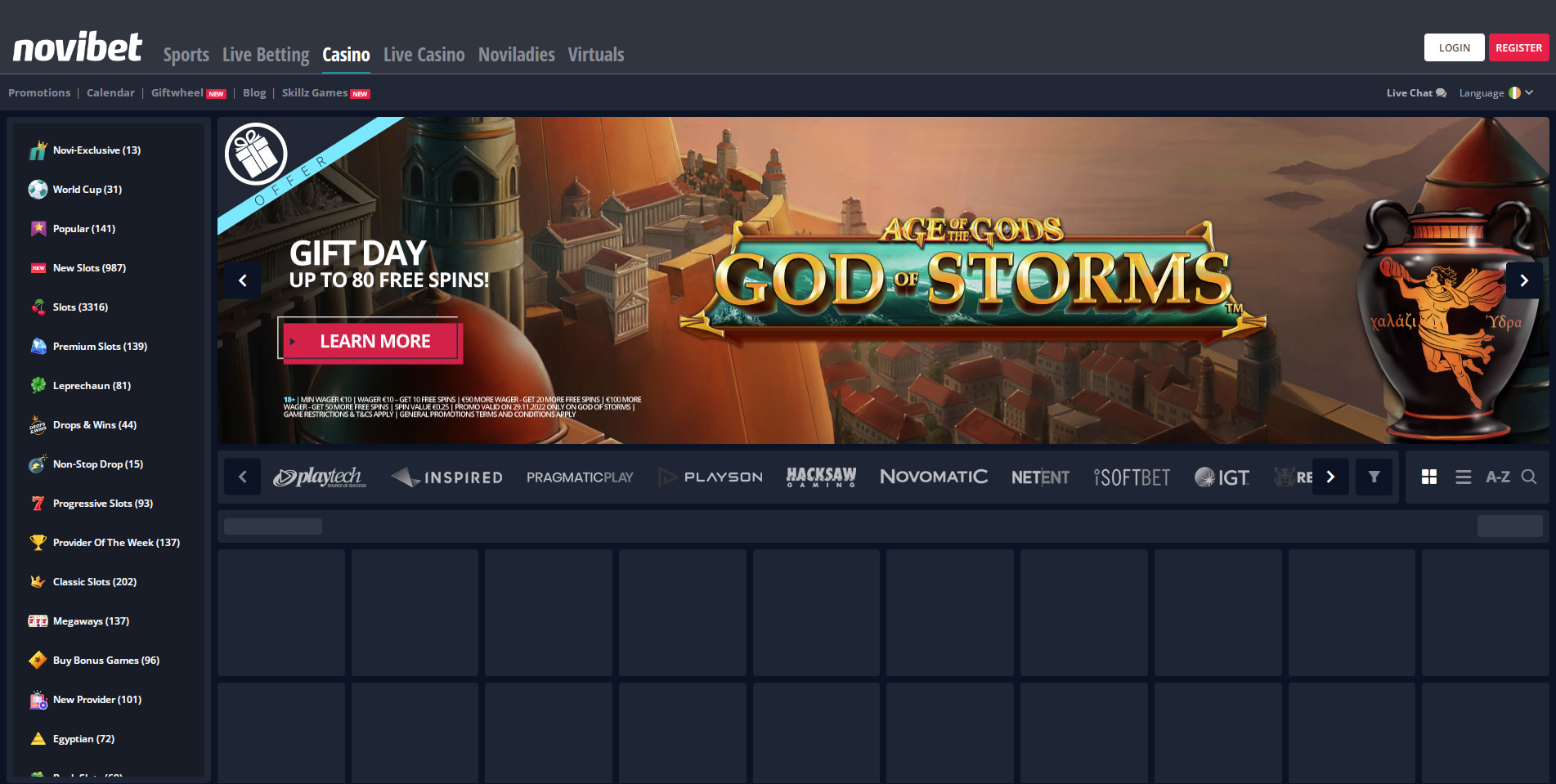Open the Blog link
The image size is (1556, 784).
click(x=254, y=93)
